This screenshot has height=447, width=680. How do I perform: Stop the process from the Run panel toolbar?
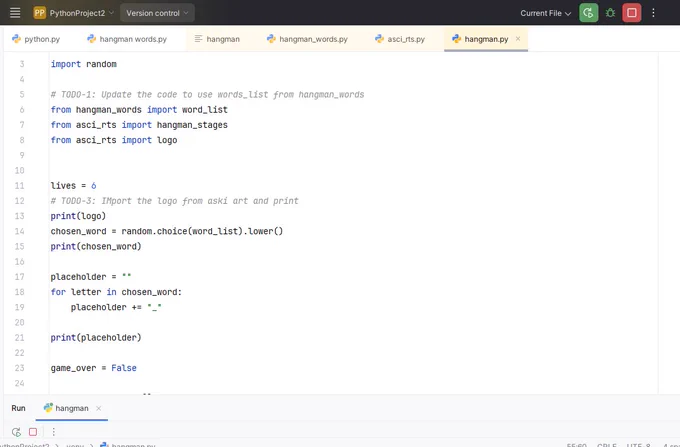point(33,432)
